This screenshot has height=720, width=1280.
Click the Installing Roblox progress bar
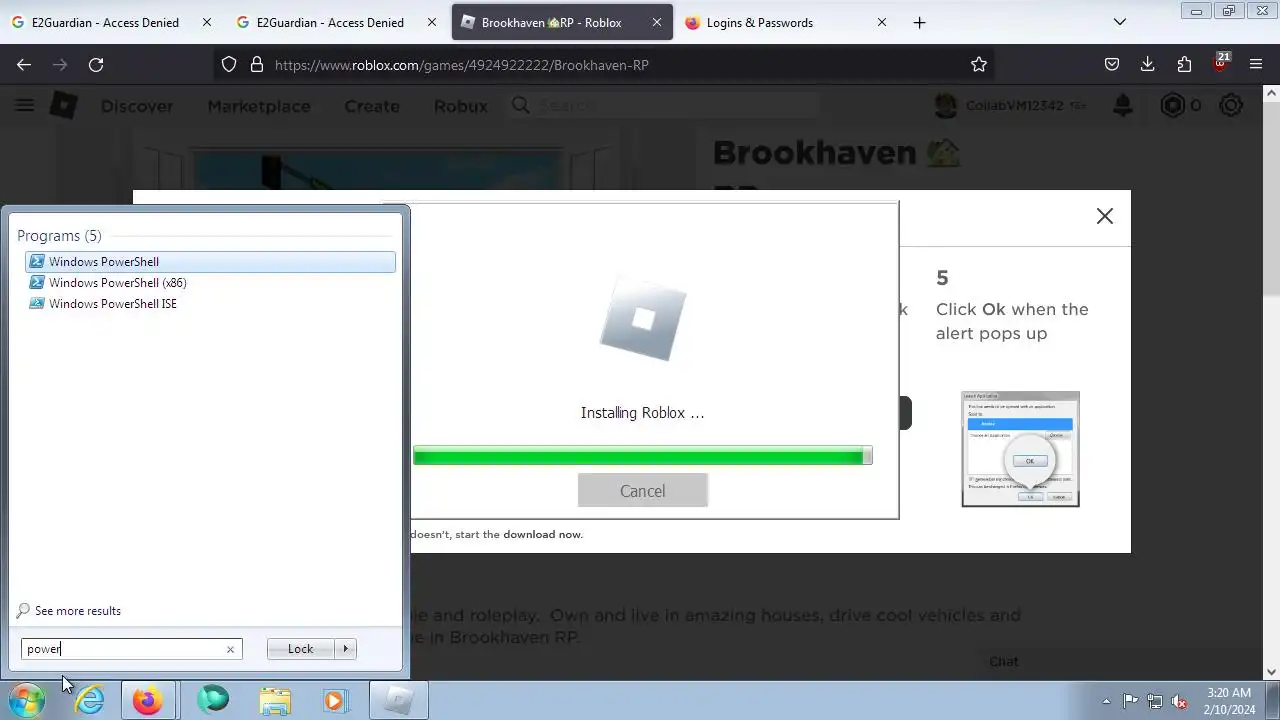(x=642, y=456)
